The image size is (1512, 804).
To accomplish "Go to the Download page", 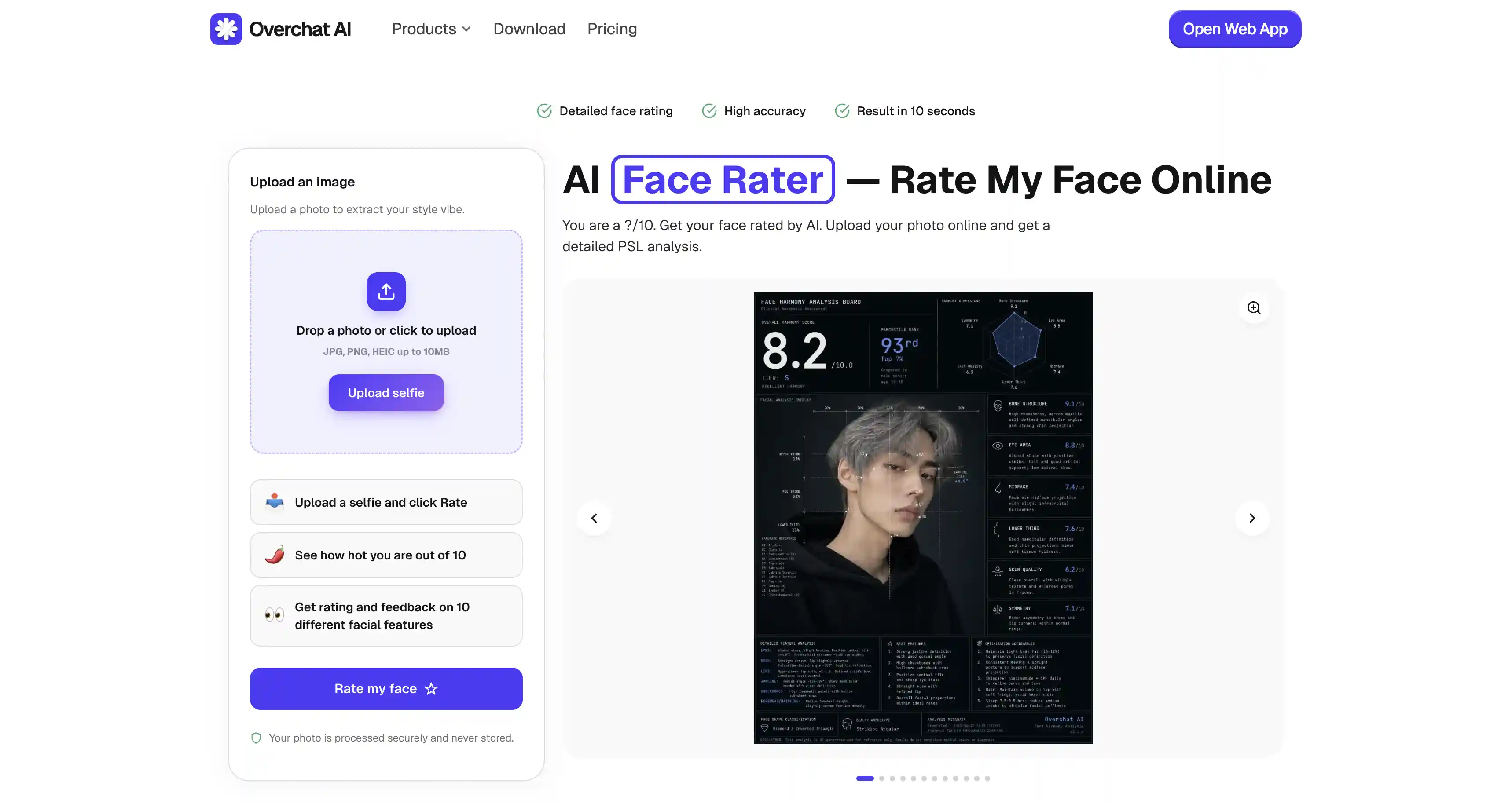I will (x=529, y=29).
